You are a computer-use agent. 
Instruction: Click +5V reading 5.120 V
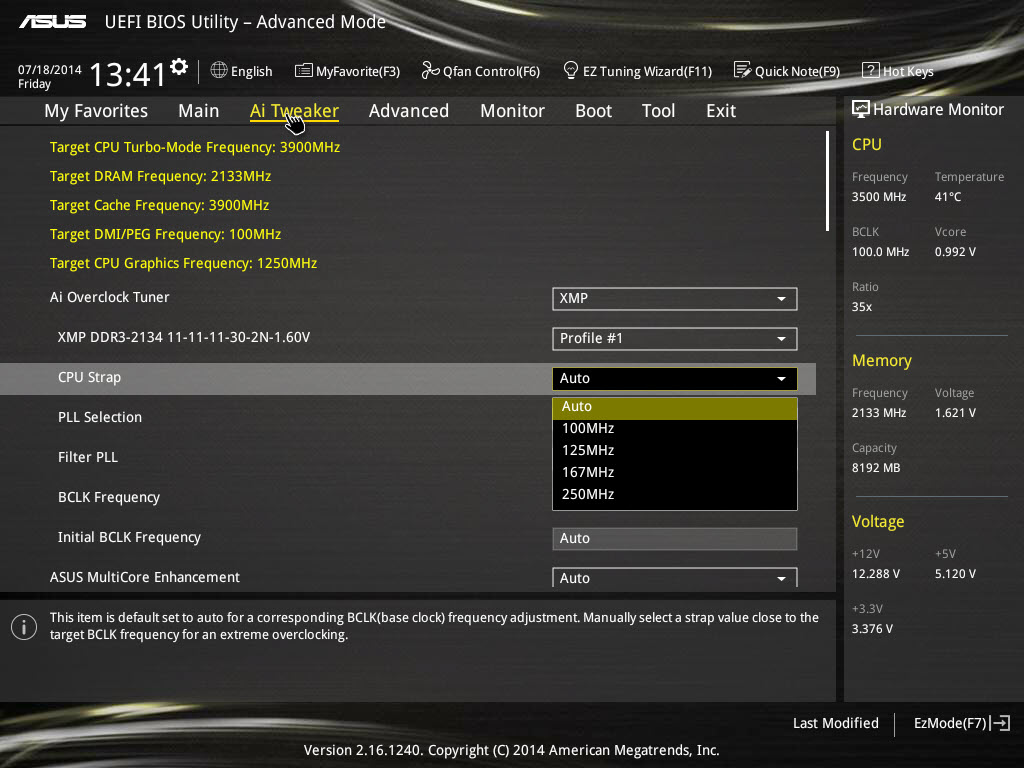tap(955, 574)
